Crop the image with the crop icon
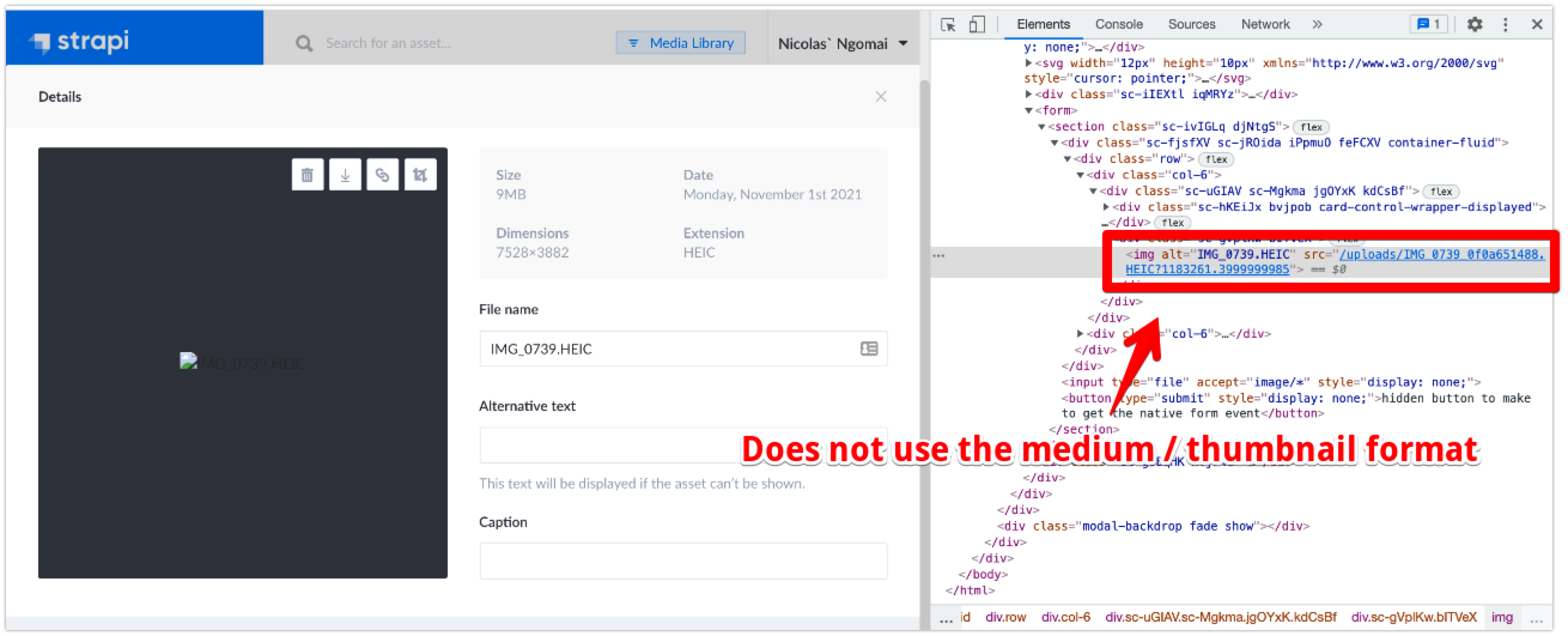 (421, 174)
